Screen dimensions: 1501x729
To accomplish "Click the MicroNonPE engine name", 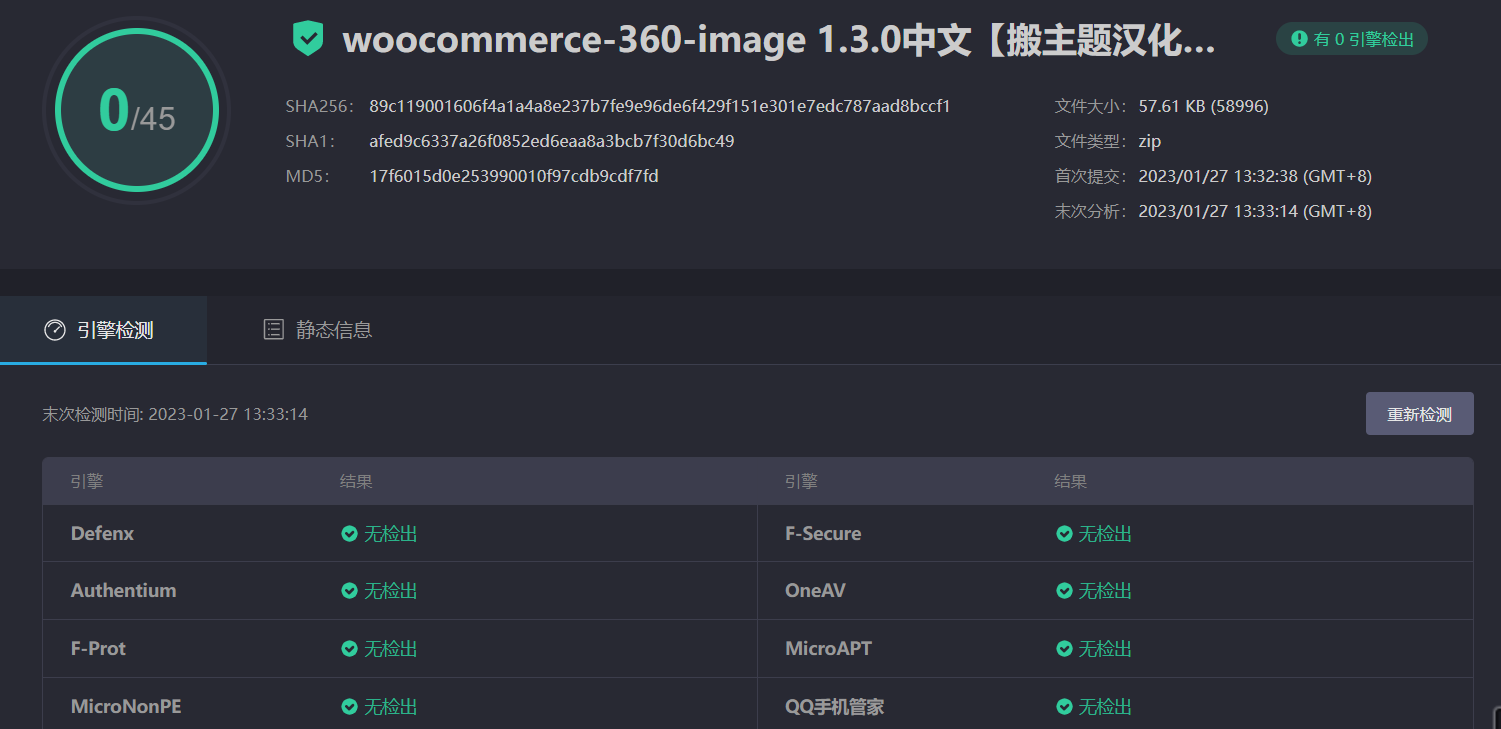I will [126, 707].
